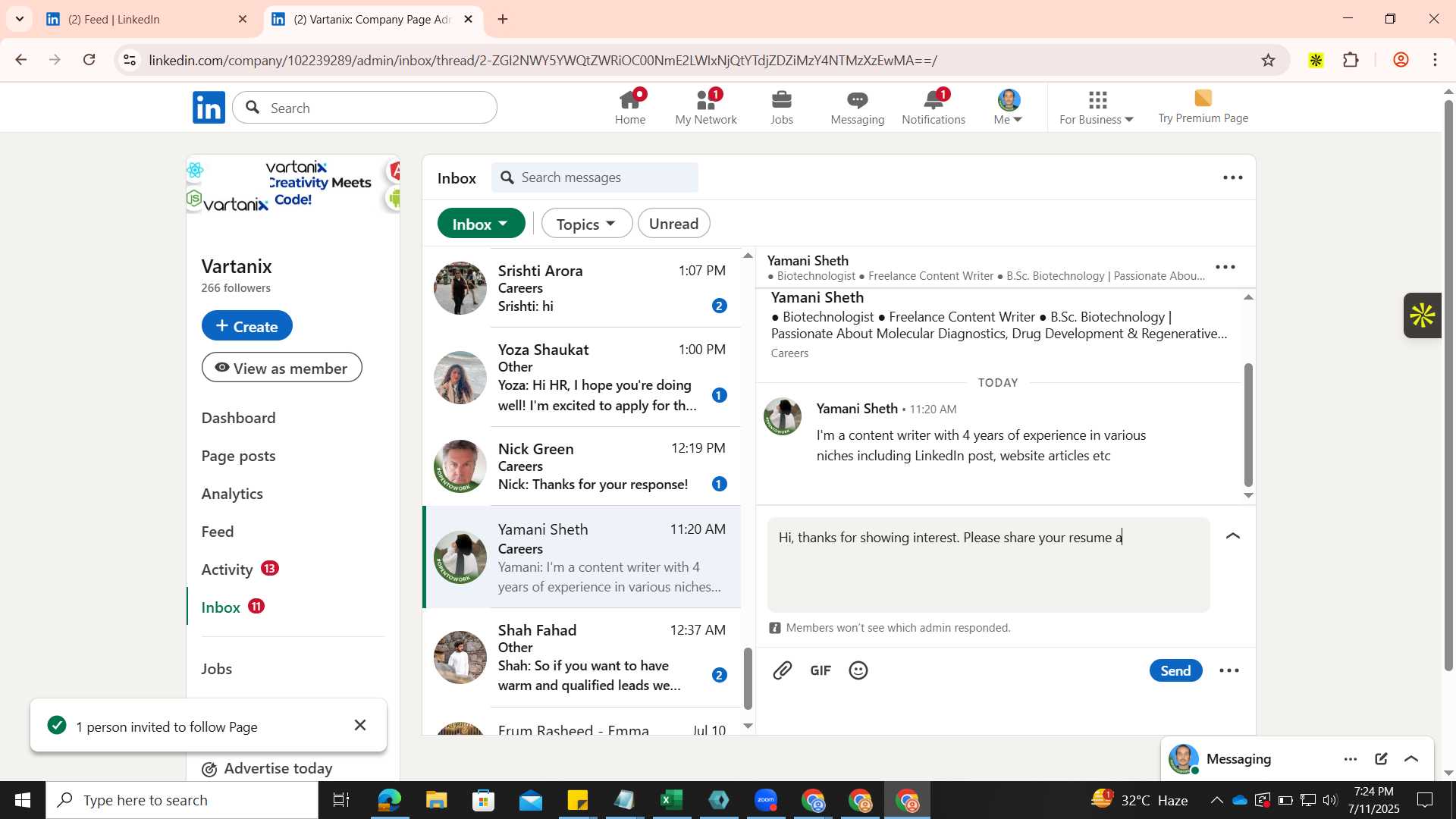Go back to previous page
This screenshot has width=1456, height=819.
click(x=20, y=60)
